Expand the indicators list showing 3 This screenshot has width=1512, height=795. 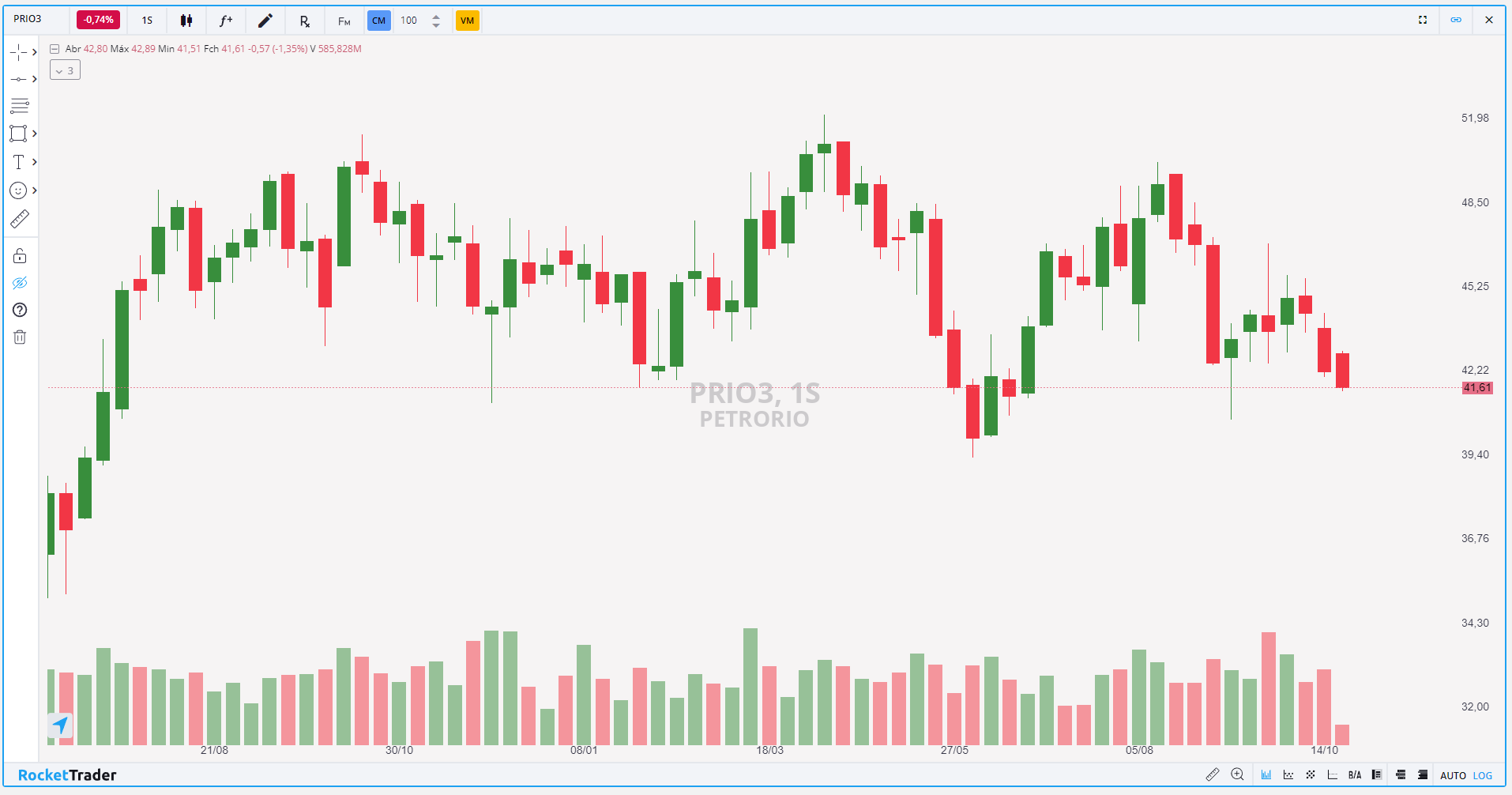[65, 70]
